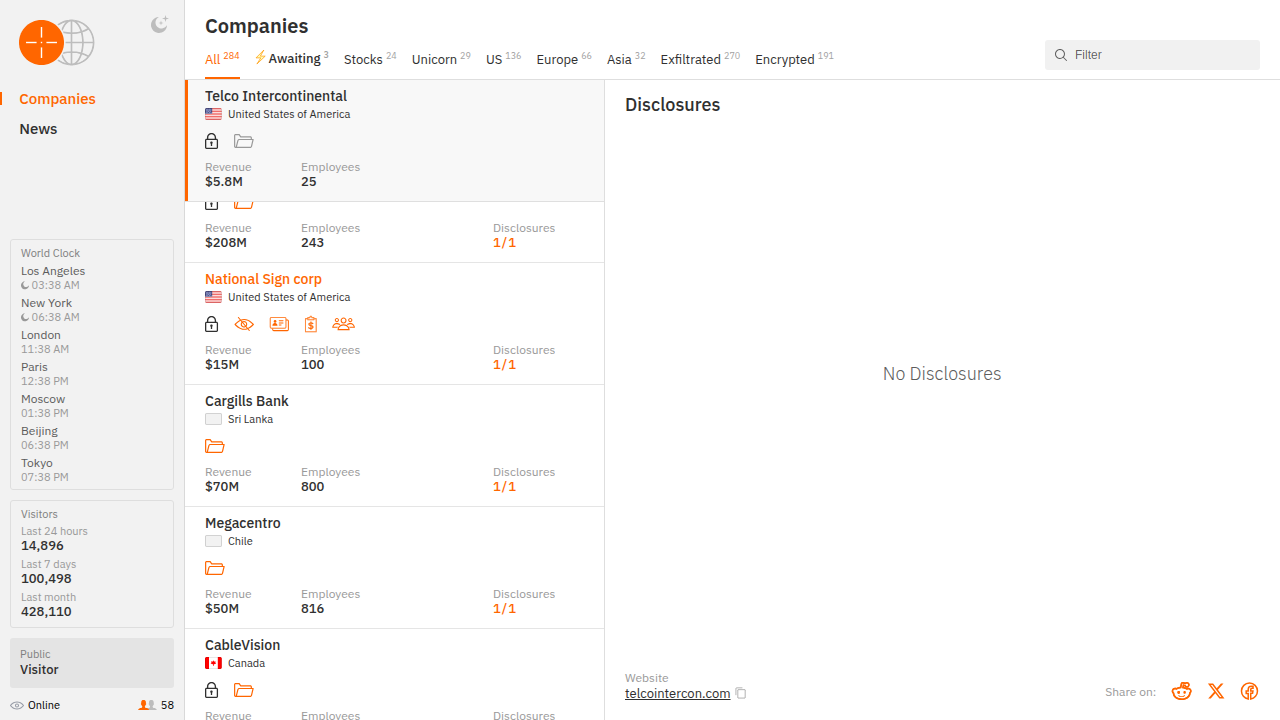Click Tokyo time in World Clock
Screen dimensions: 1280x720
(x=45, y=477)
